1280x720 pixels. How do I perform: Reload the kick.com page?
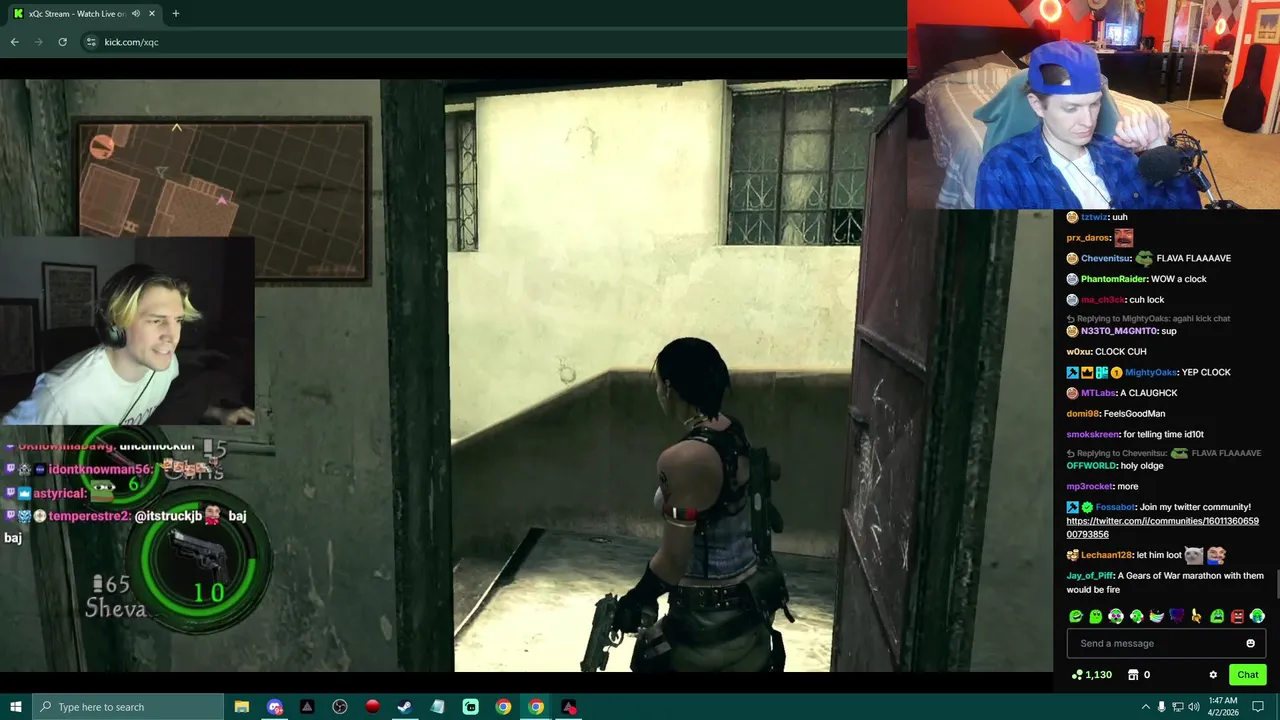click(x=62, y=42)
